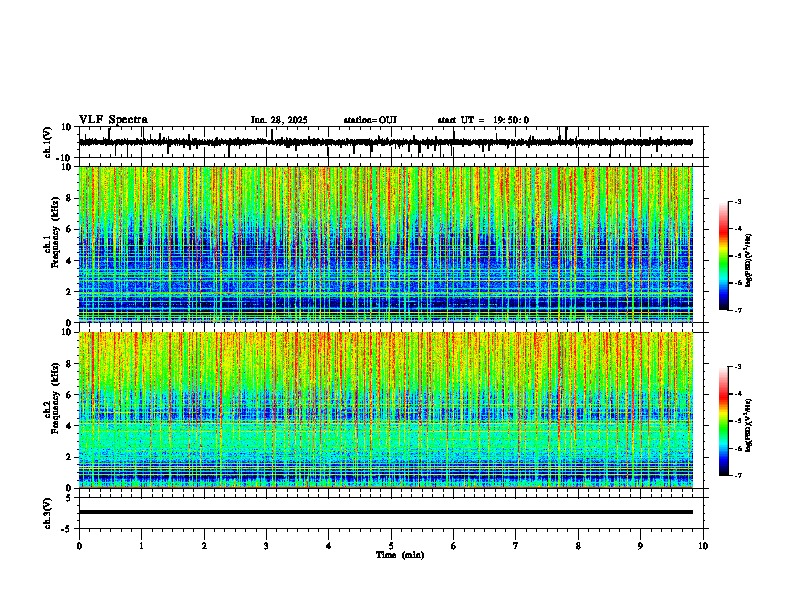Click the ch.2 spectrogram panel
This screenshot has width=792, height=612.
(386, 410)
